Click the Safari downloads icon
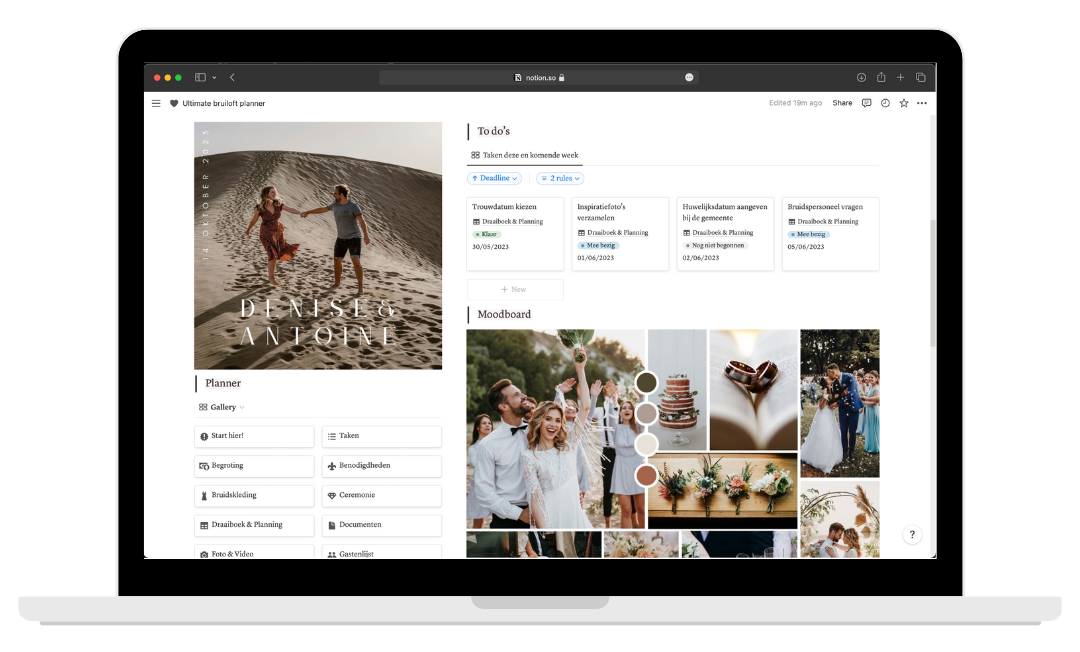 [x=861, y=77]
